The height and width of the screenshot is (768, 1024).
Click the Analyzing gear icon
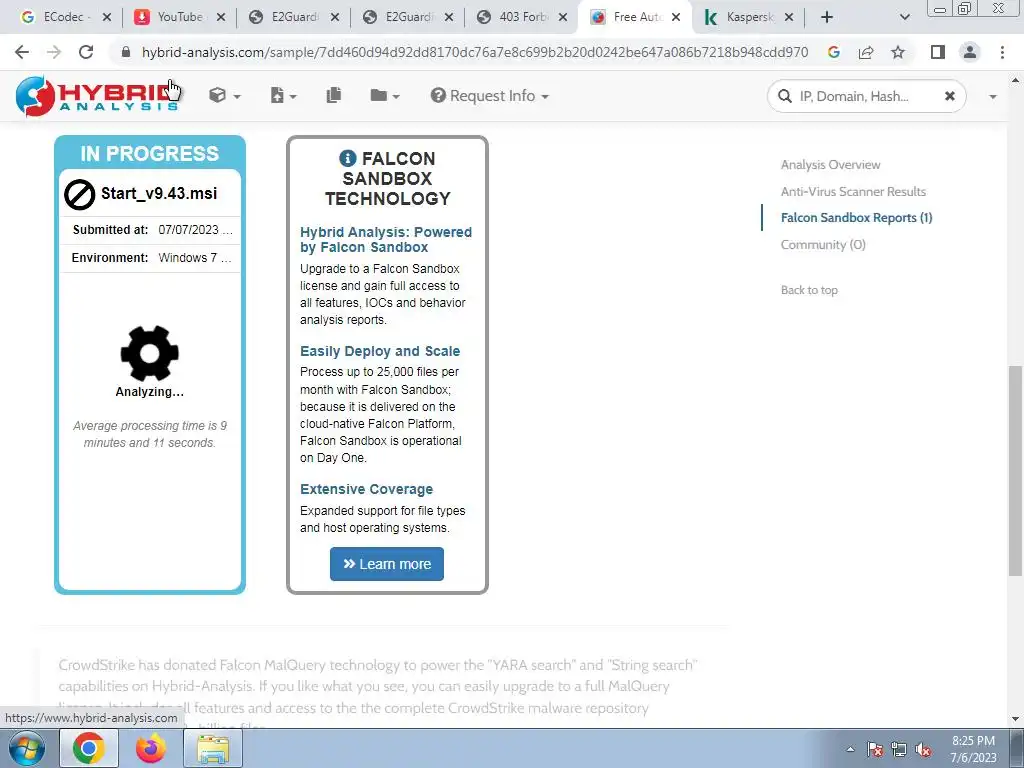click(150, 353)
